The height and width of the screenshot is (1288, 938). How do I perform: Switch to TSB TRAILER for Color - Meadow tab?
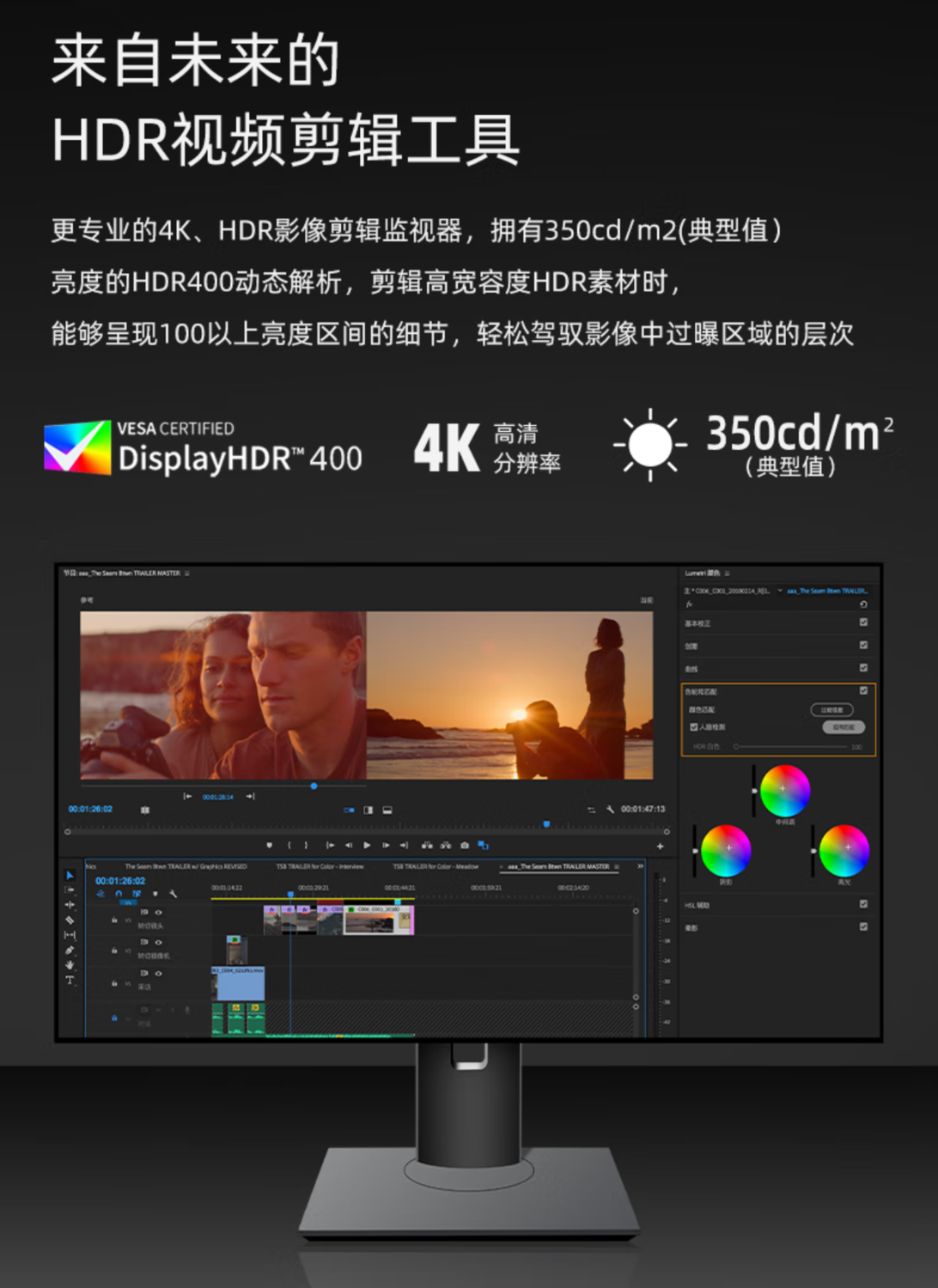[435, 866]
